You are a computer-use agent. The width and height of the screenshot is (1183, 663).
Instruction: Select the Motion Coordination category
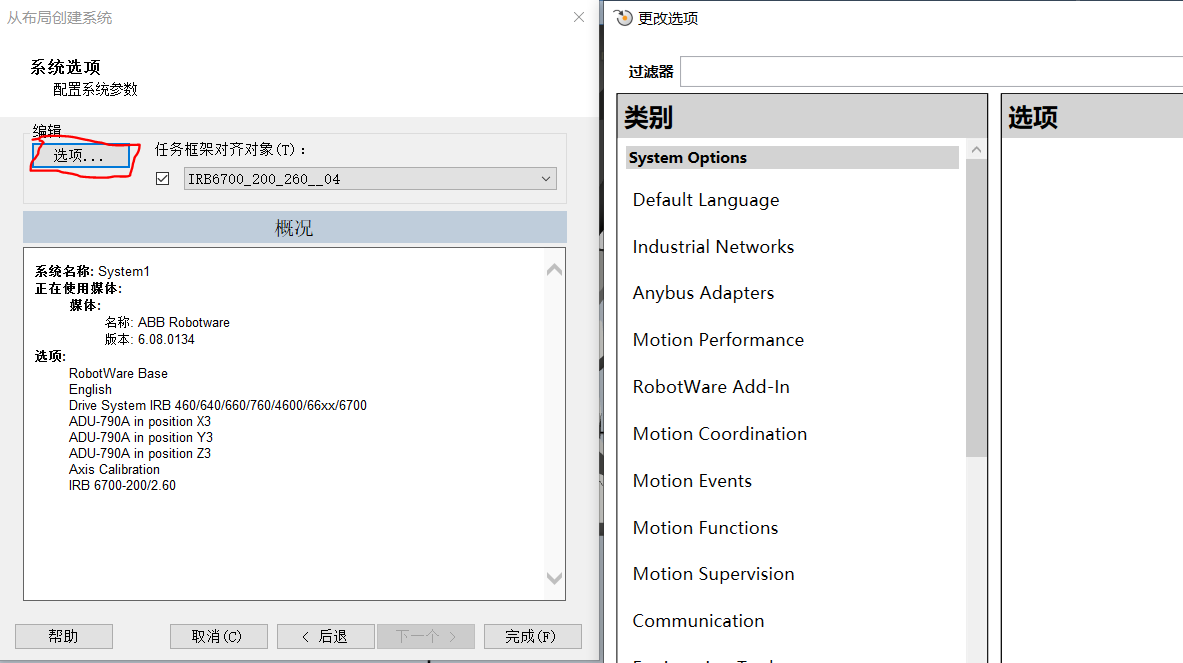coord(720,434)
